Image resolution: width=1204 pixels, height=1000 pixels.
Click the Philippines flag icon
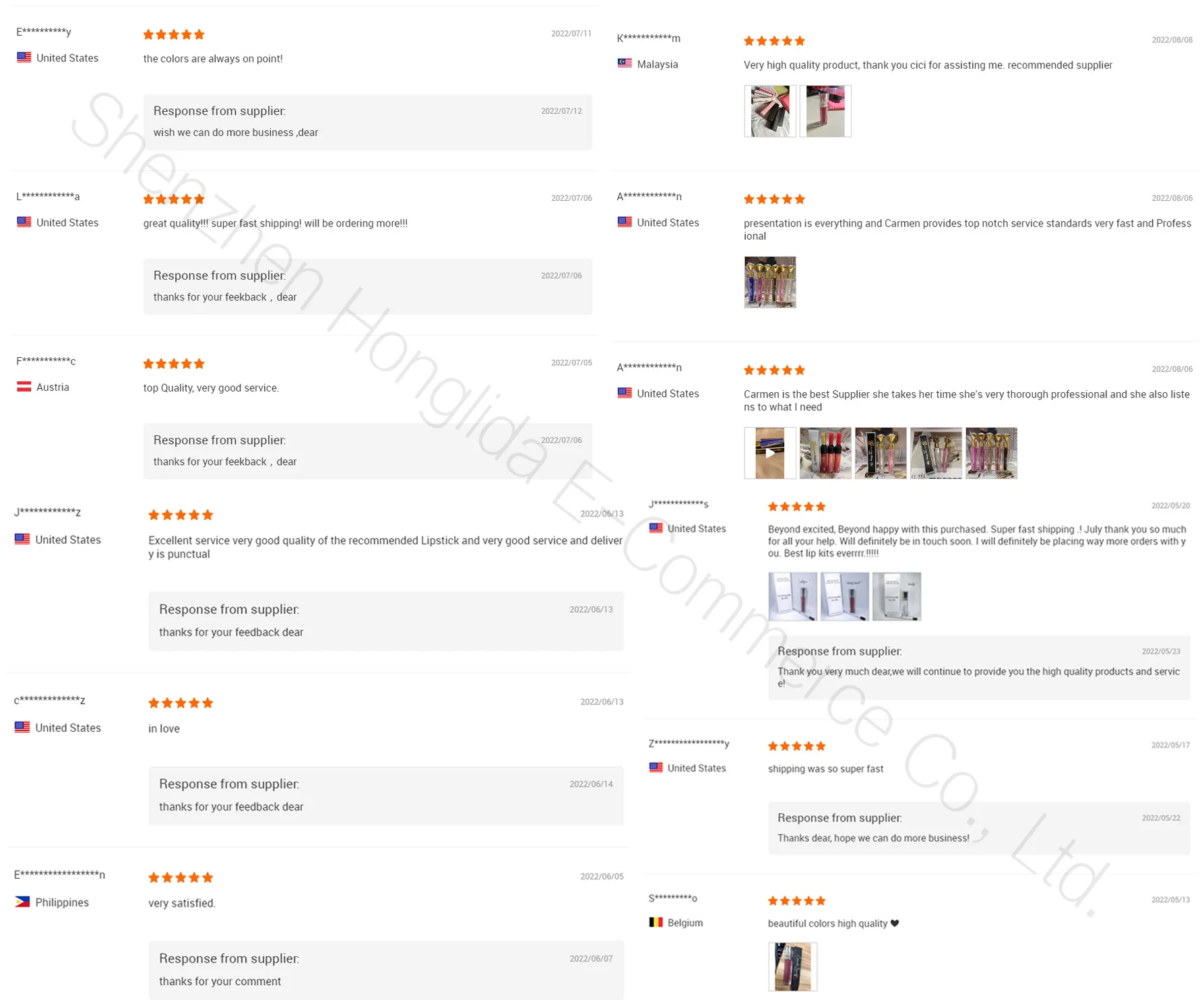pyautogui.click(x=22, y=902)
